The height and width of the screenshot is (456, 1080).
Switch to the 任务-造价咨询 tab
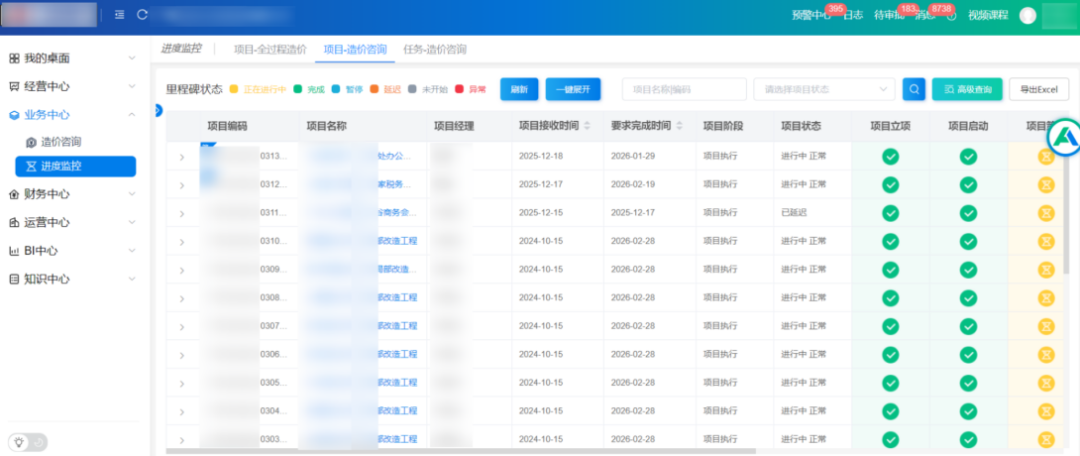click(x=434, y=49)
